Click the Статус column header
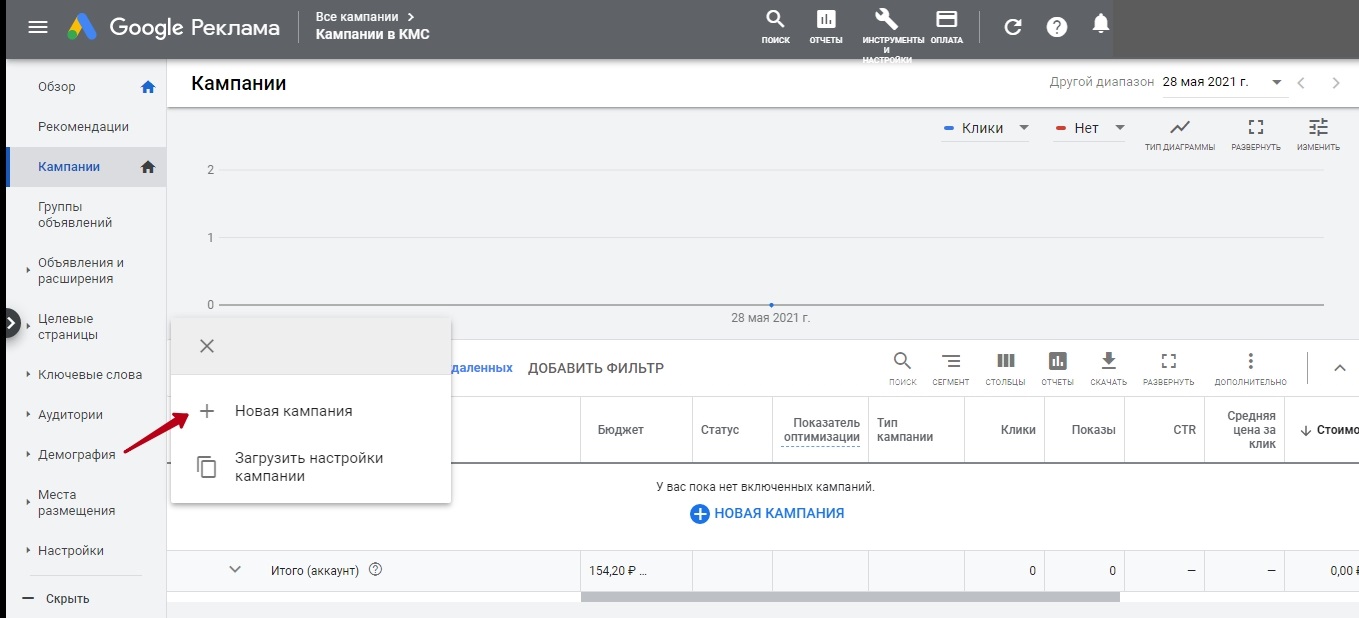This screenshot has width=1359, height=618. click(720, 430)
